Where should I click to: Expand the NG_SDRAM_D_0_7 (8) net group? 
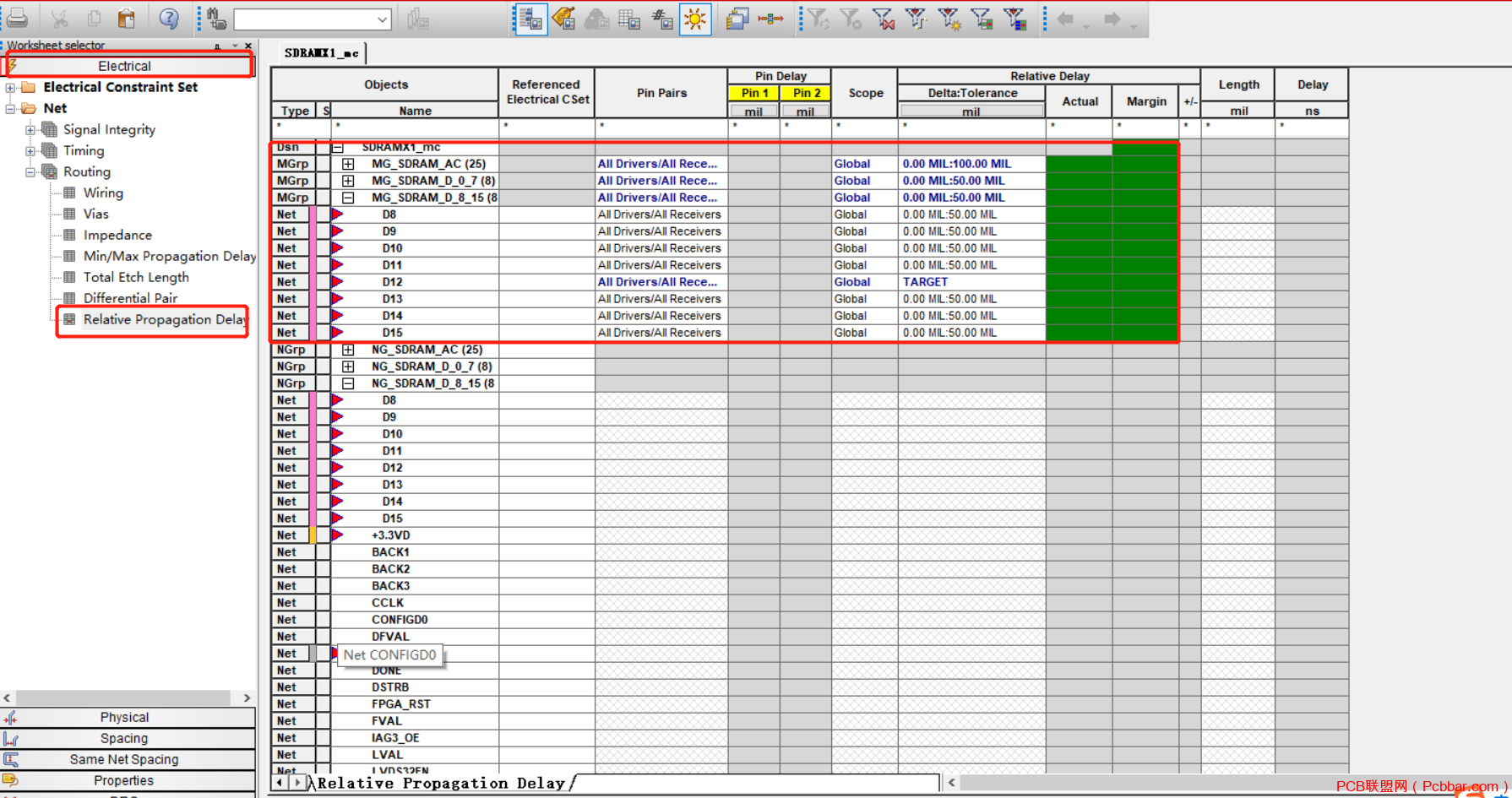(x=348, y=366)
